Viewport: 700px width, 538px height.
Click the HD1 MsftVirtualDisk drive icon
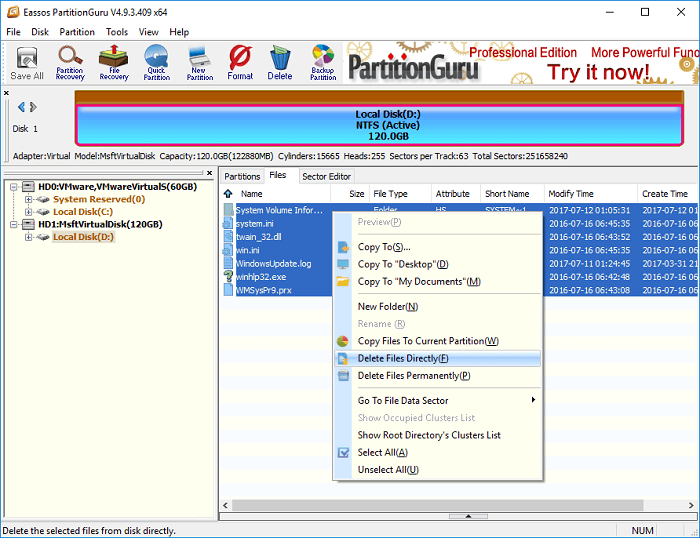[x=29, y=224]
